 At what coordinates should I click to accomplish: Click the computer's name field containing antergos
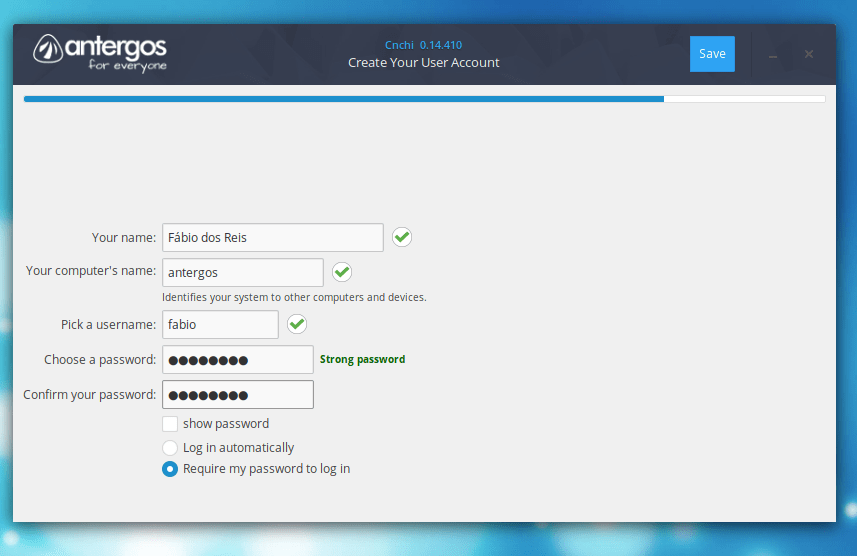[242, 272]
